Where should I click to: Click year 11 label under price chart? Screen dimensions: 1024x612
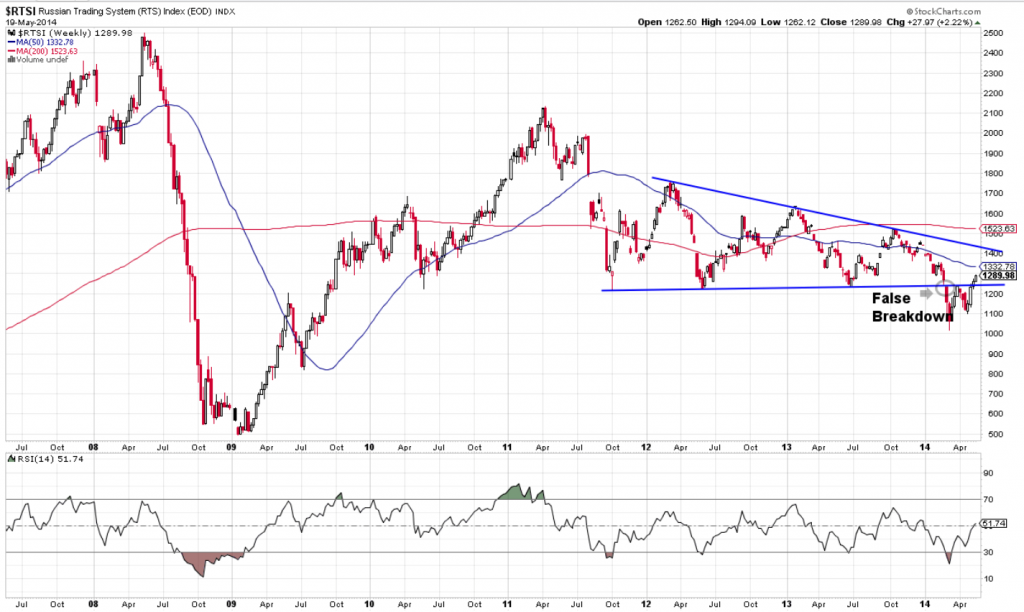coord(508,447)
